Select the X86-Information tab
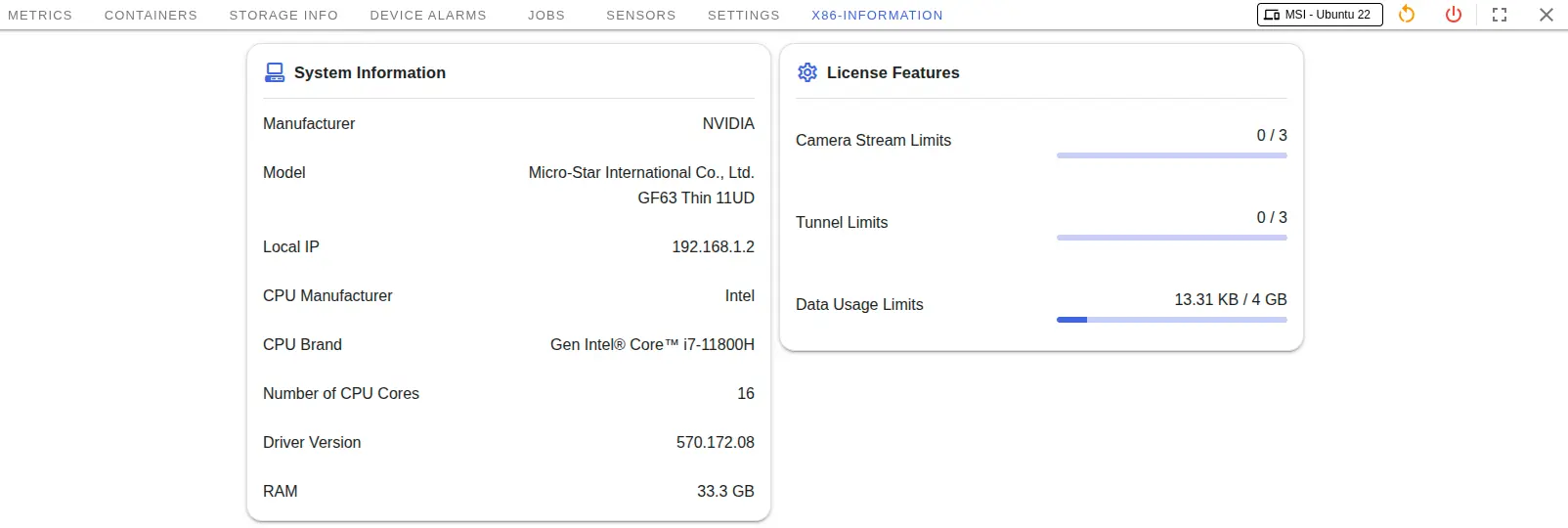The image size is (1568, 528). [x=877, y=16]
